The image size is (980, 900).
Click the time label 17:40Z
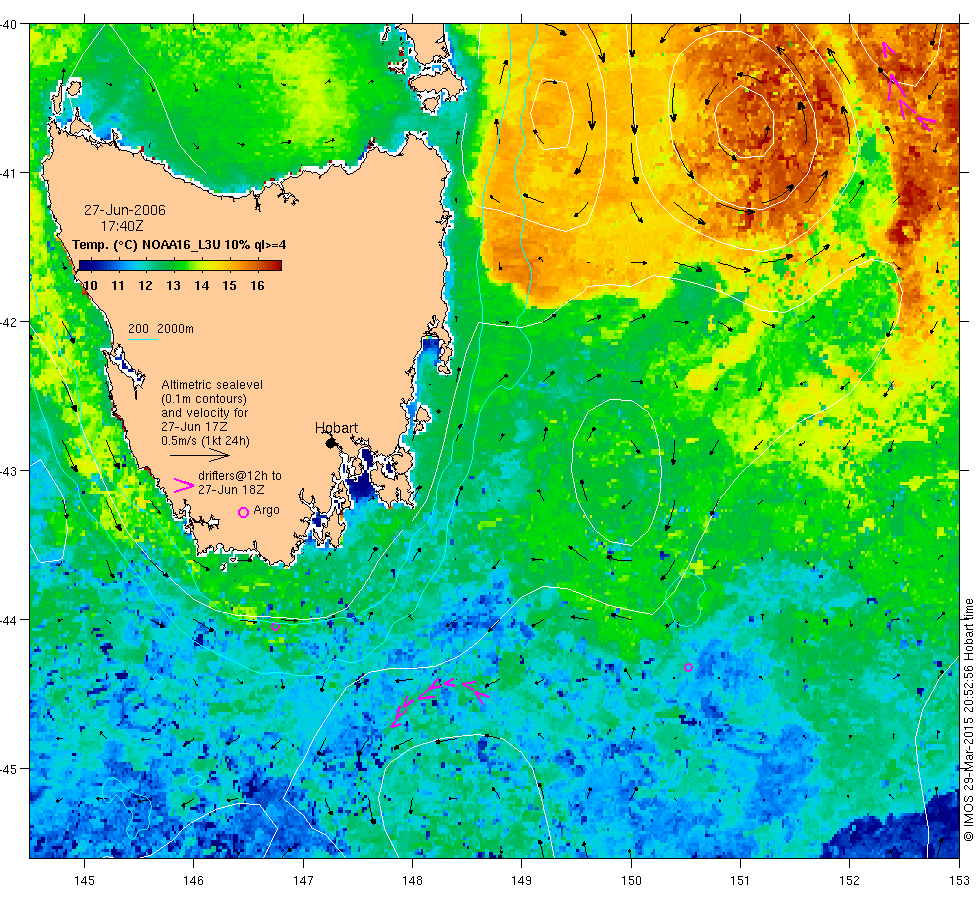[122, 226]
